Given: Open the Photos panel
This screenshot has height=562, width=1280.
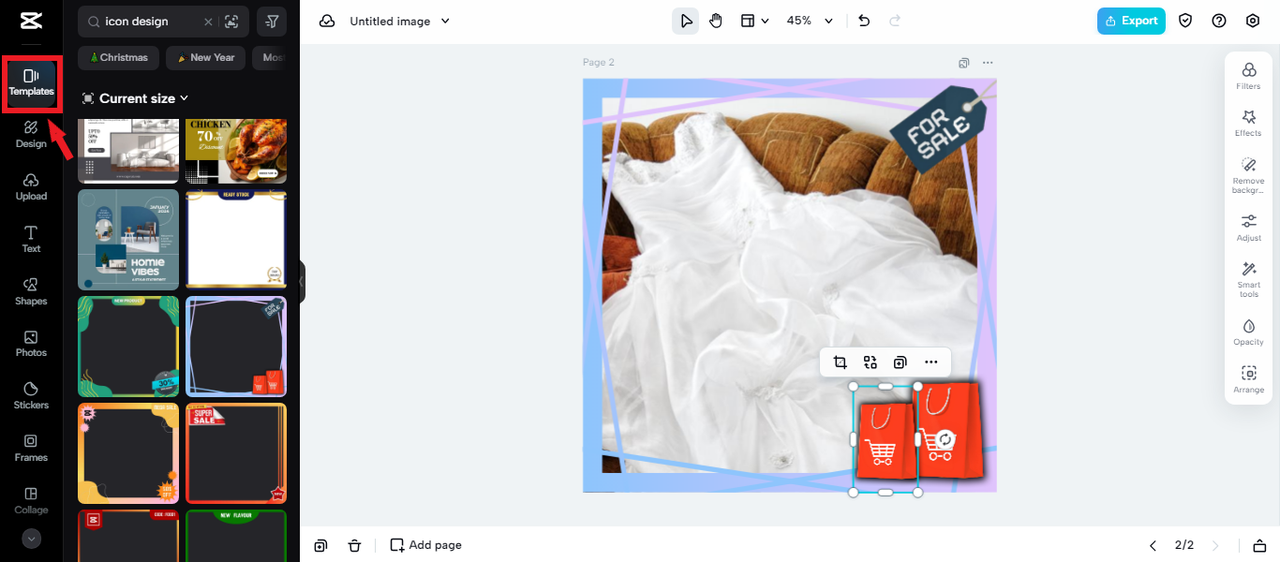Looking at the screenshot, I should click(31, 343).
